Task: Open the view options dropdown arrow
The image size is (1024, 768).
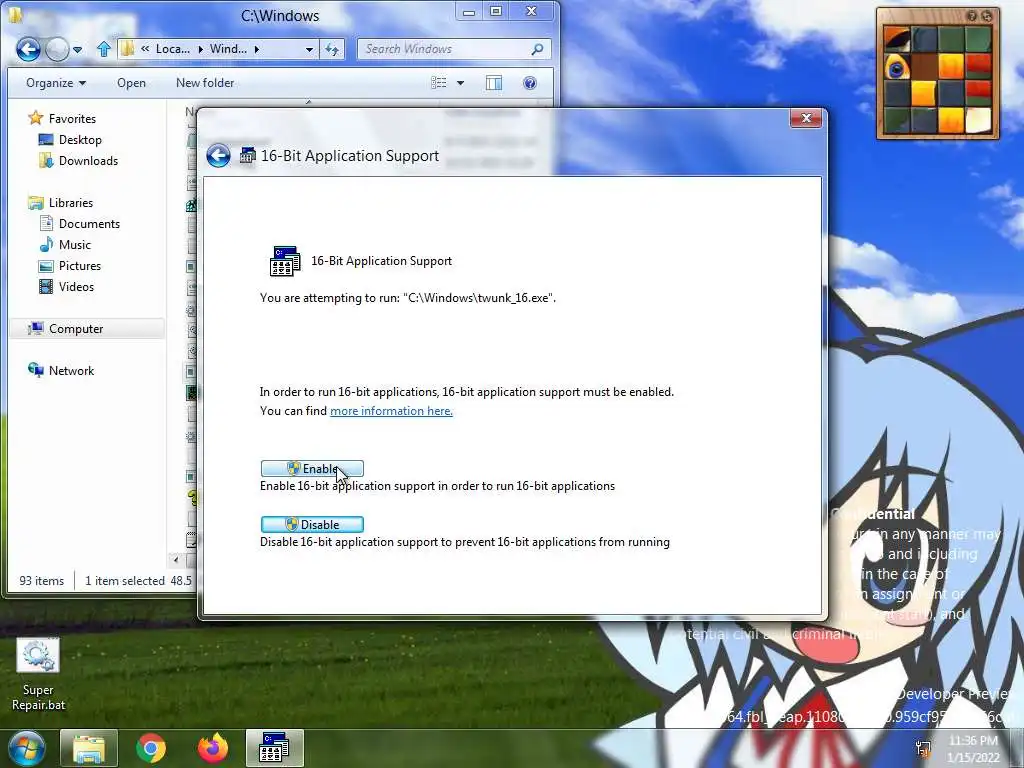Action: pos(460,83)
